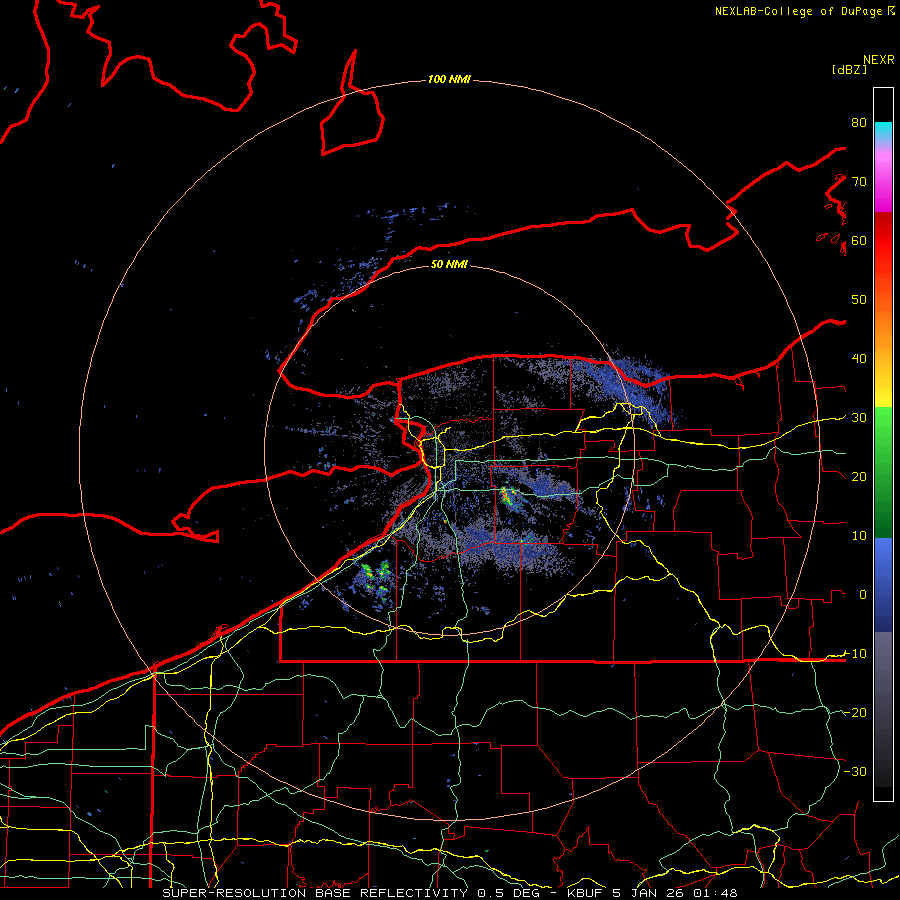
Task: Click the [dBZ] unit label
Action: tap(849, 69)
